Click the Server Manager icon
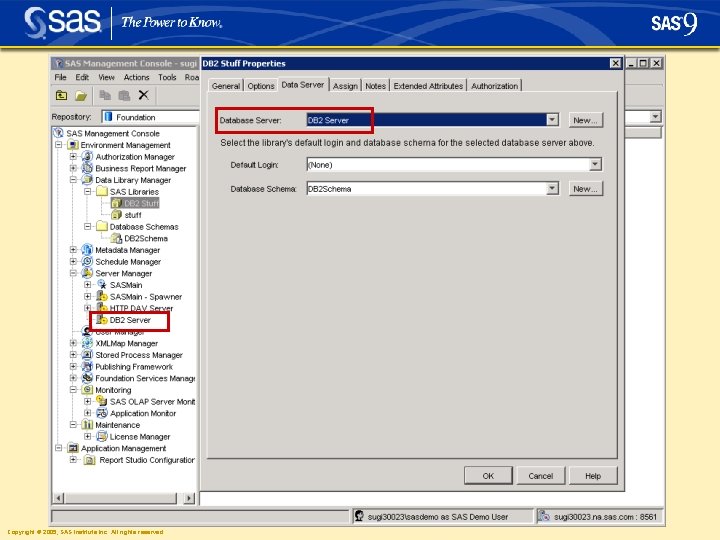720x540 pixels. tap(87, 273)
